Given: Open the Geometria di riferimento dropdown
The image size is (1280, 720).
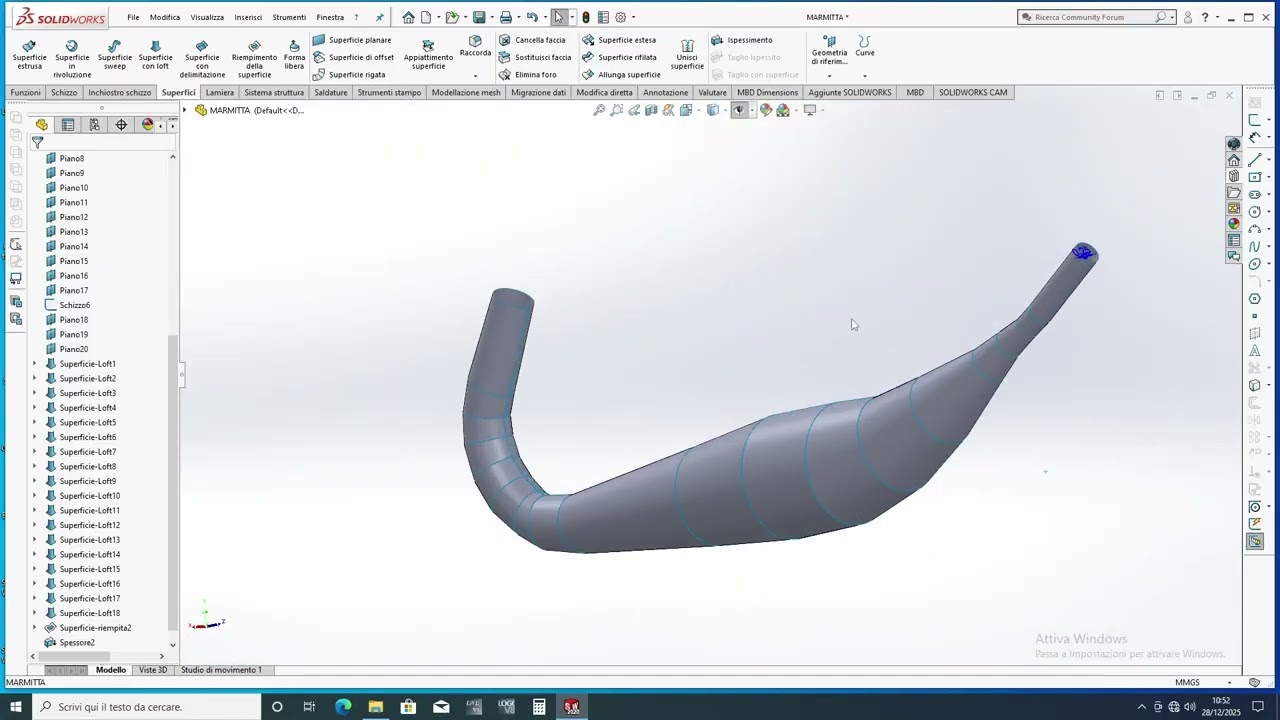Looking at the screenshot, I should coord(829,76).
